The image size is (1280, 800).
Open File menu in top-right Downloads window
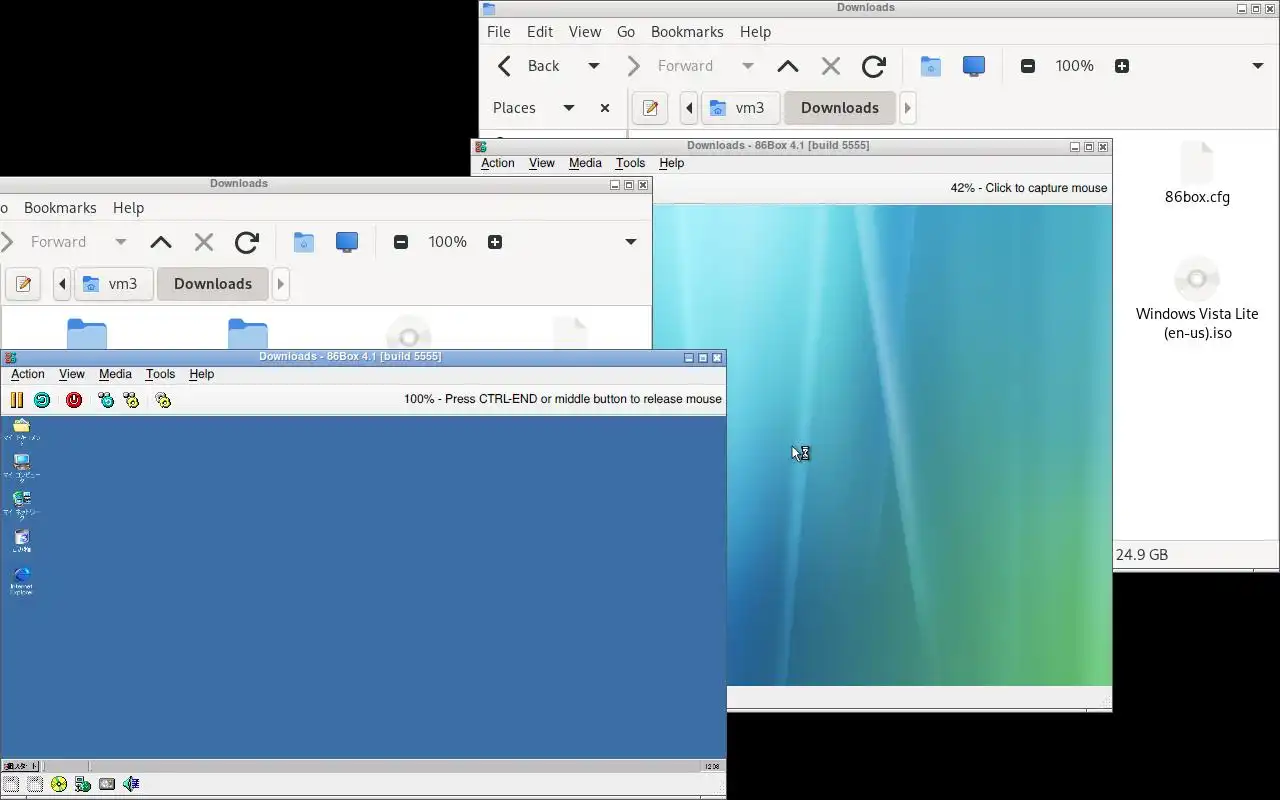[x=499, y=32]
